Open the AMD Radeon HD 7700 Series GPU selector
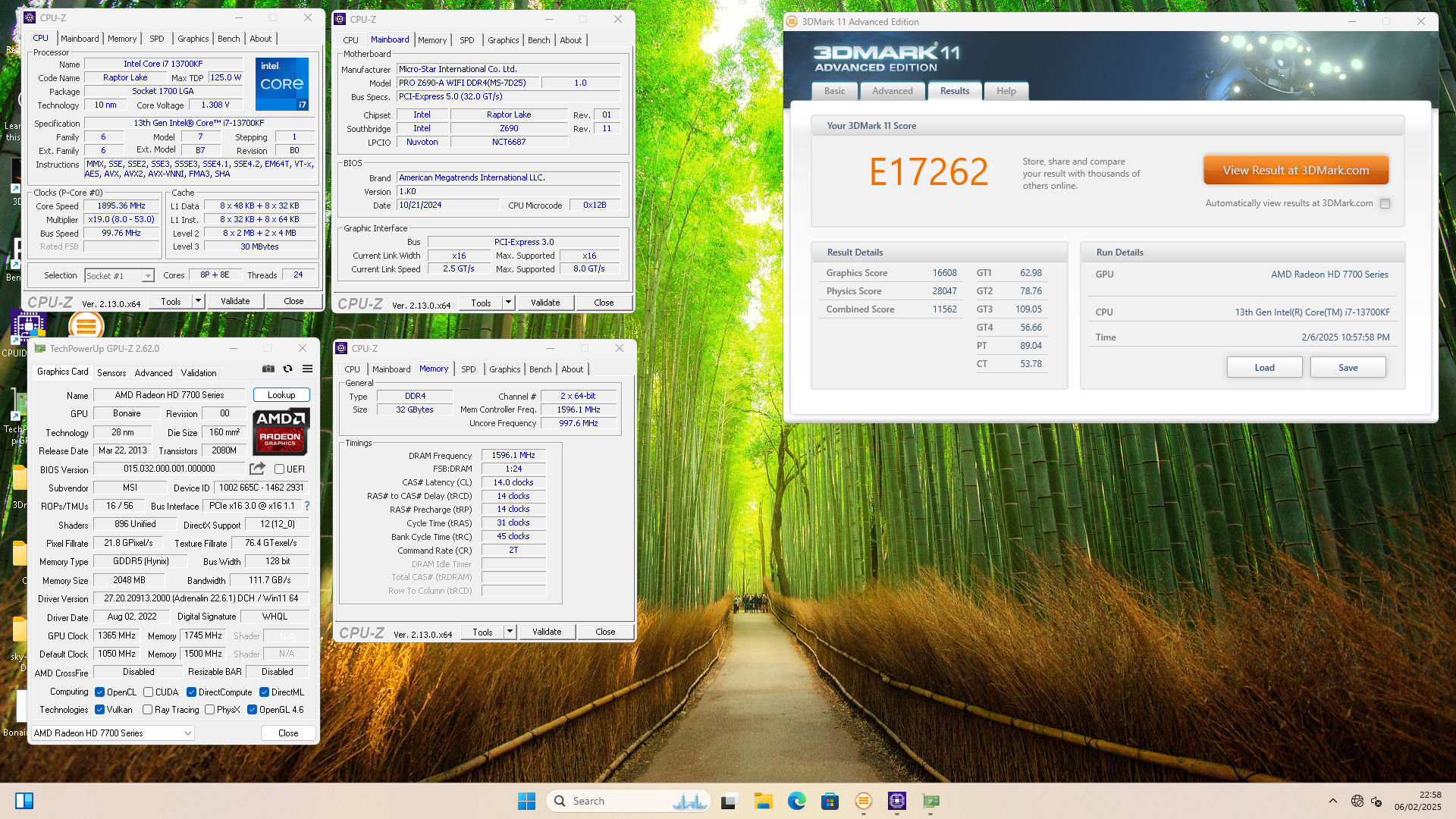The width and height of the screenshot is (1456, 819). (x=112, y=733)
